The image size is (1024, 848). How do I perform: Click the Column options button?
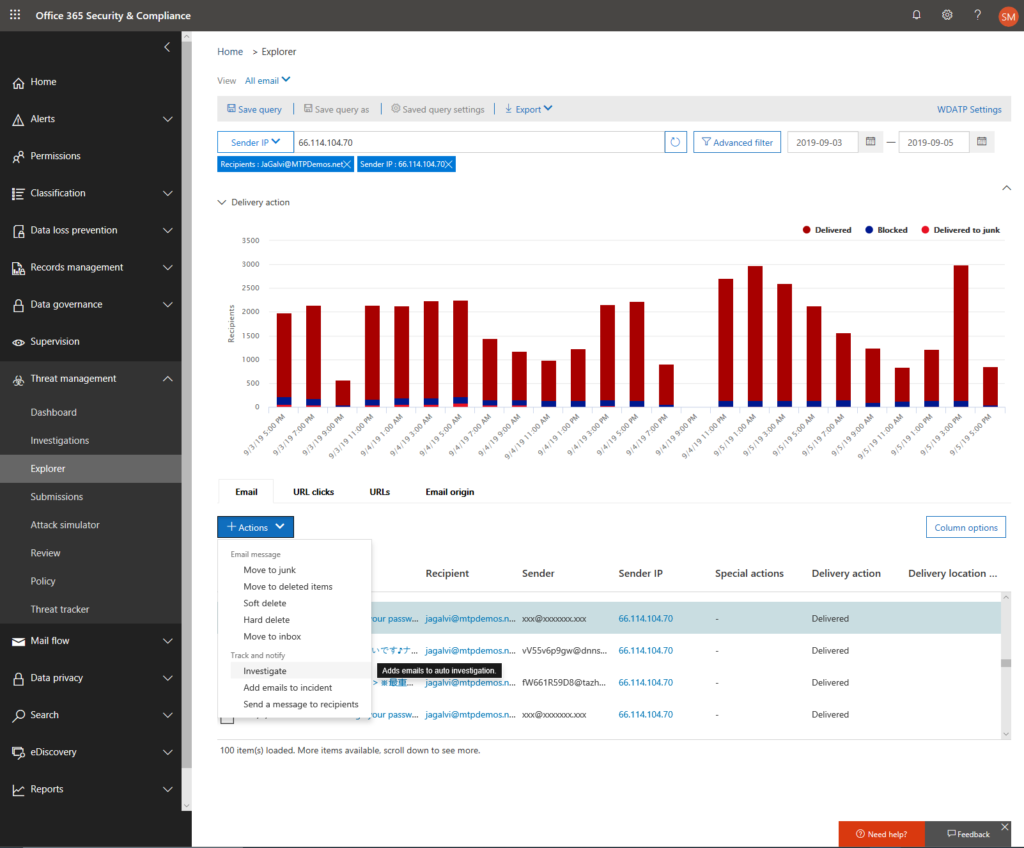[x=965, y=527]
